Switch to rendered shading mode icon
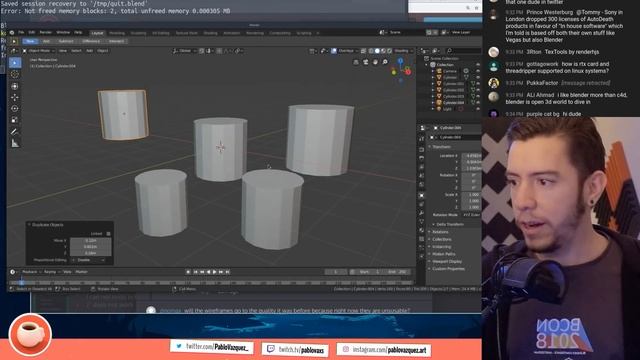The width and height of the screenshot is (640, 360). 389,51
